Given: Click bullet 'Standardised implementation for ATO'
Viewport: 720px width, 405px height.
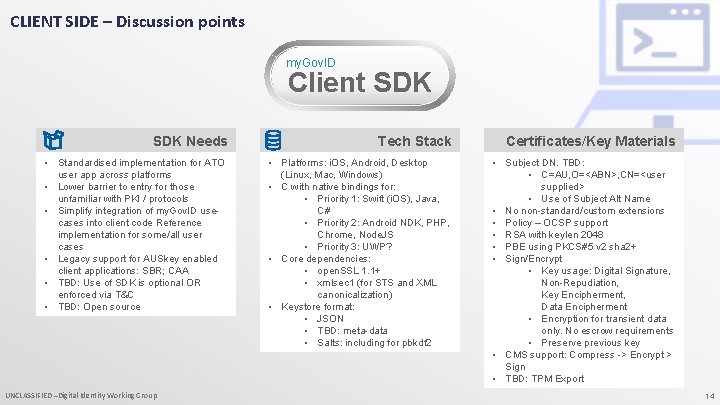Looking at the screenshot, I should click(141, 163).
